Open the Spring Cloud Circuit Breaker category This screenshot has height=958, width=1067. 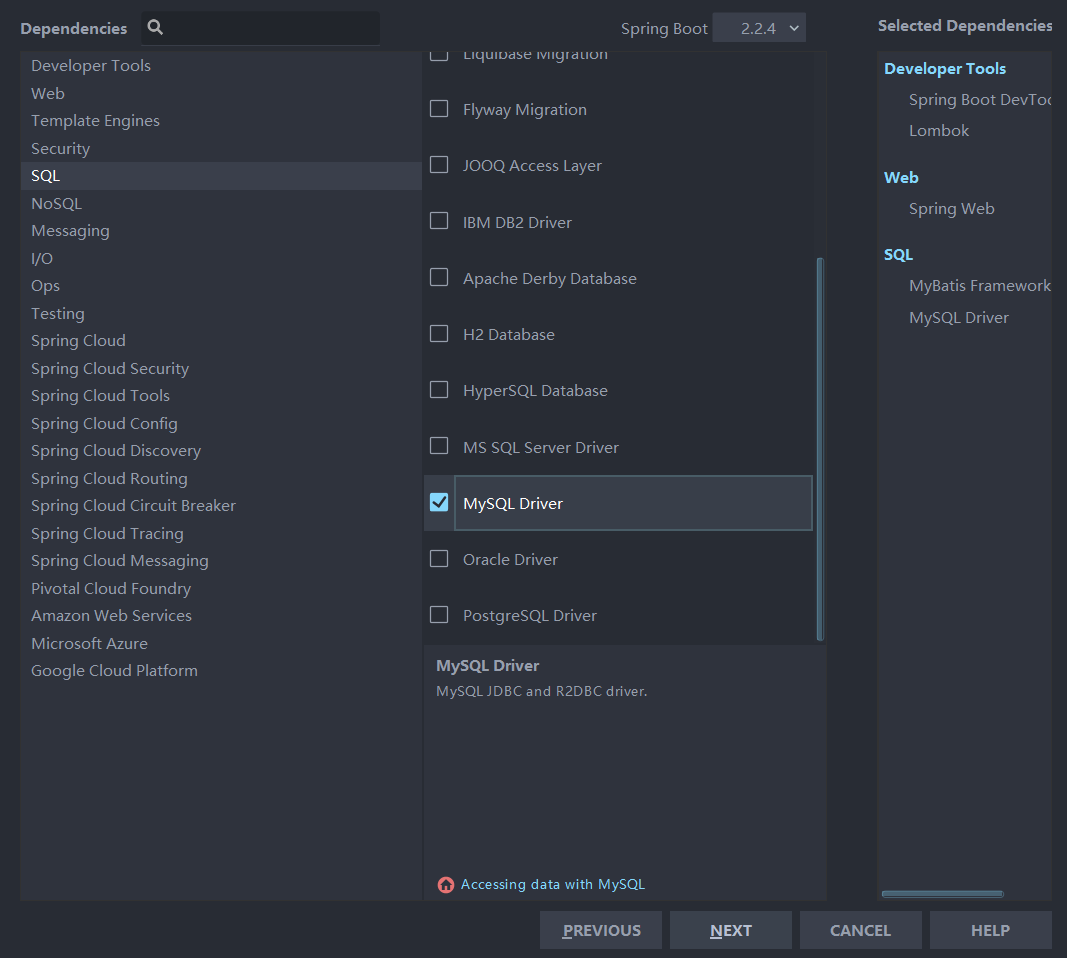coord(221,506)
